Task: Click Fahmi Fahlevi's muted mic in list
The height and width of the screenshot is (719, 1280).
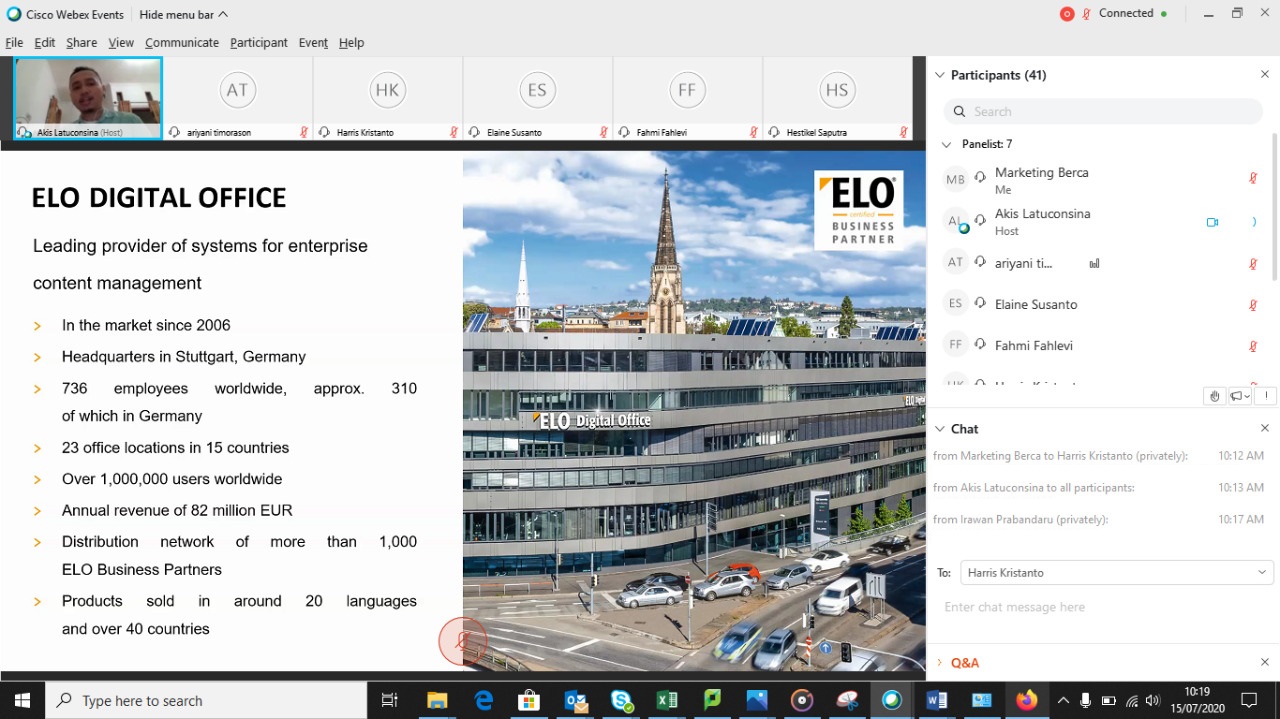Action: [1253, 346]
